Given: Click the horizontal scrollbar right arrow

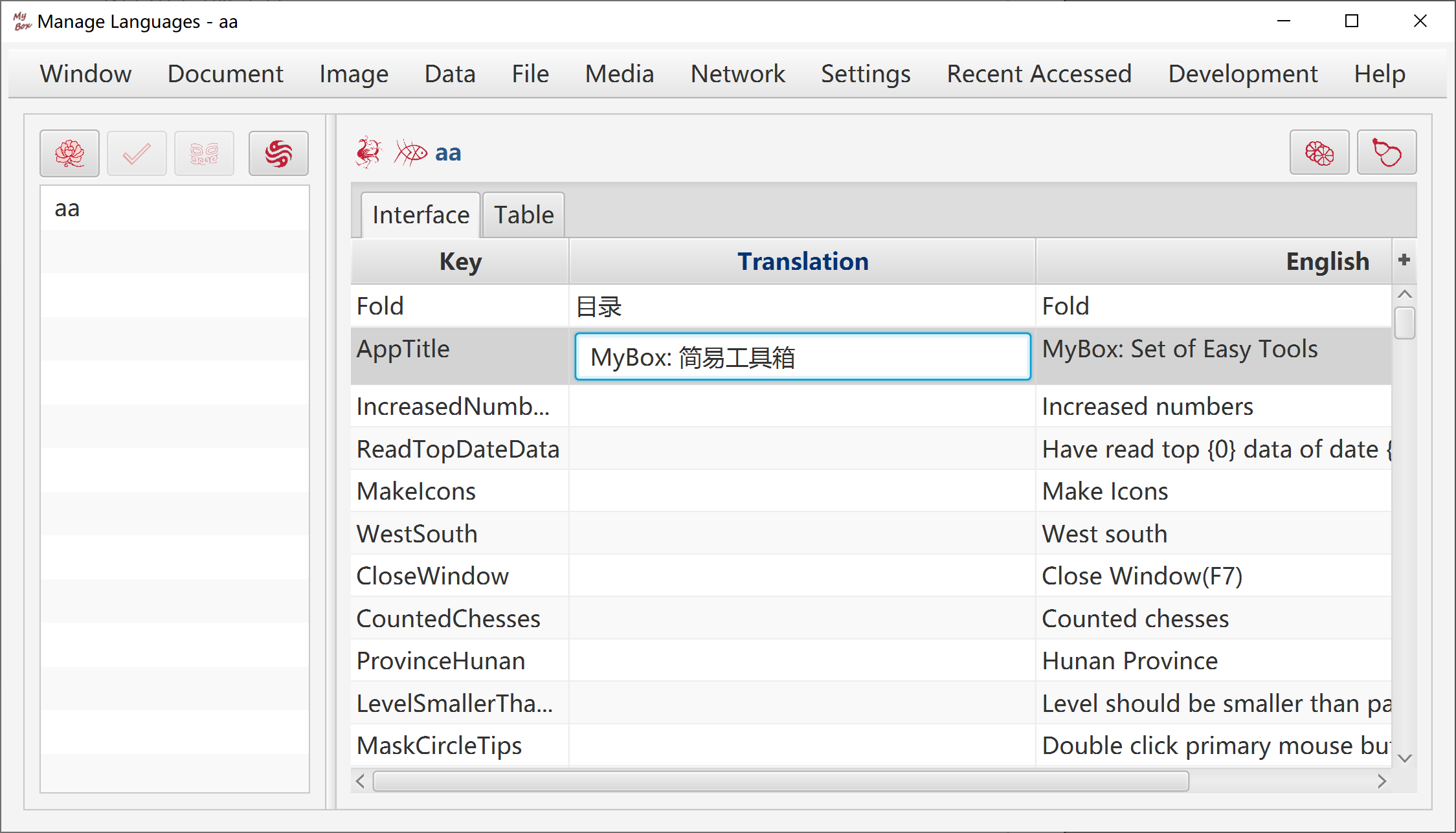Looking at the screenshot, I should click(x=1382, y=781).
